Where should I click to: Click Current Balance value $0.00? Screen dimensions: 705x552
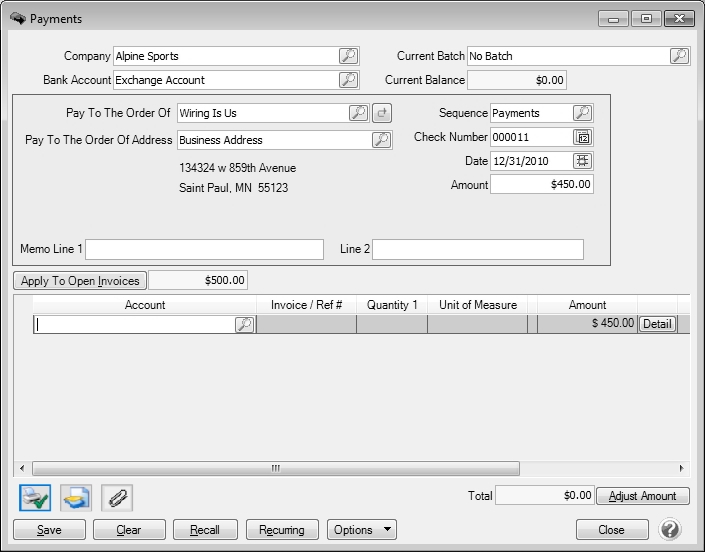pyautogui.click(x=517, y=80)
